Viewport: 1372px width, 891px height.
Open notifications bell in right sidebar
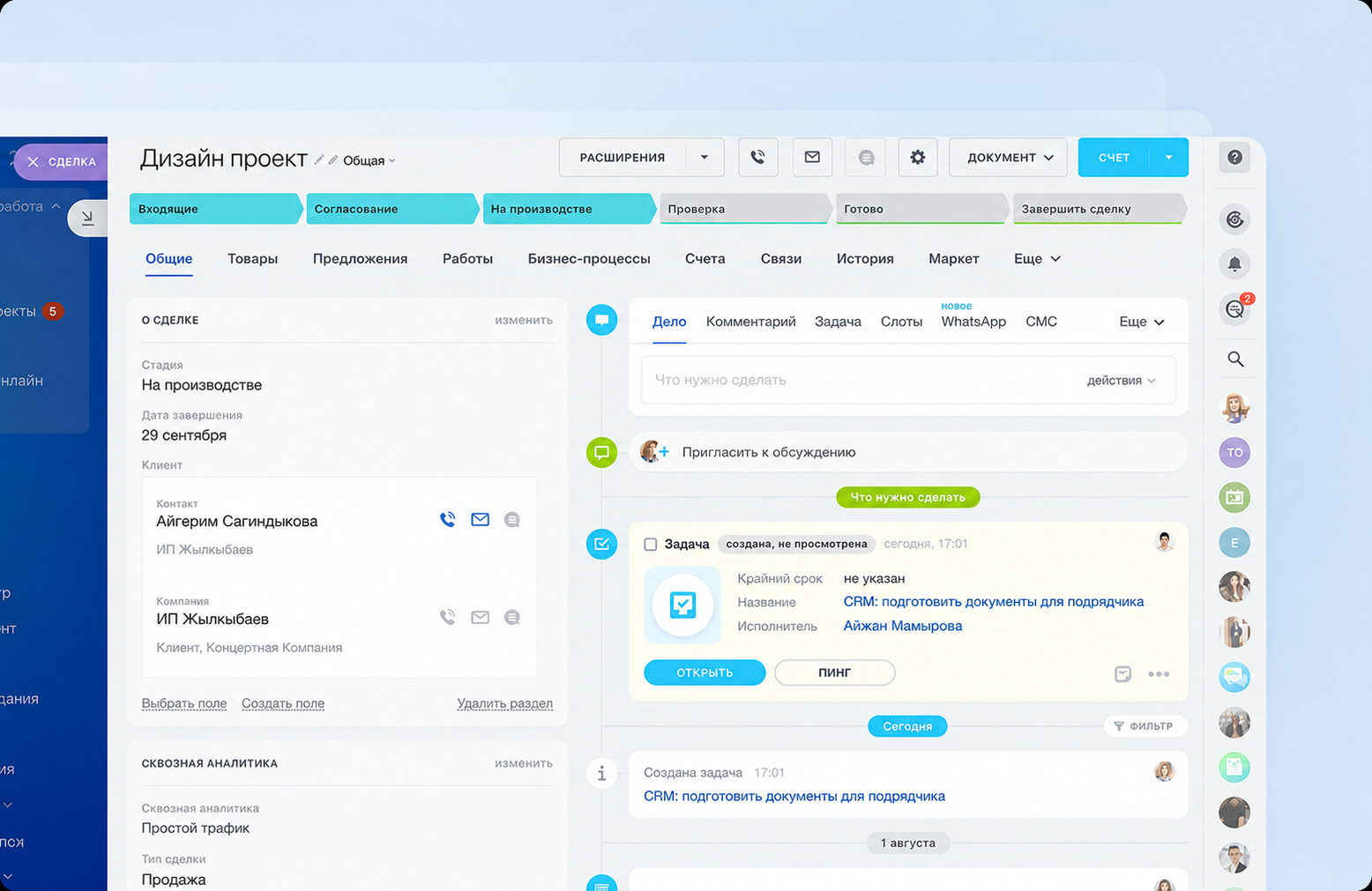1234,264
